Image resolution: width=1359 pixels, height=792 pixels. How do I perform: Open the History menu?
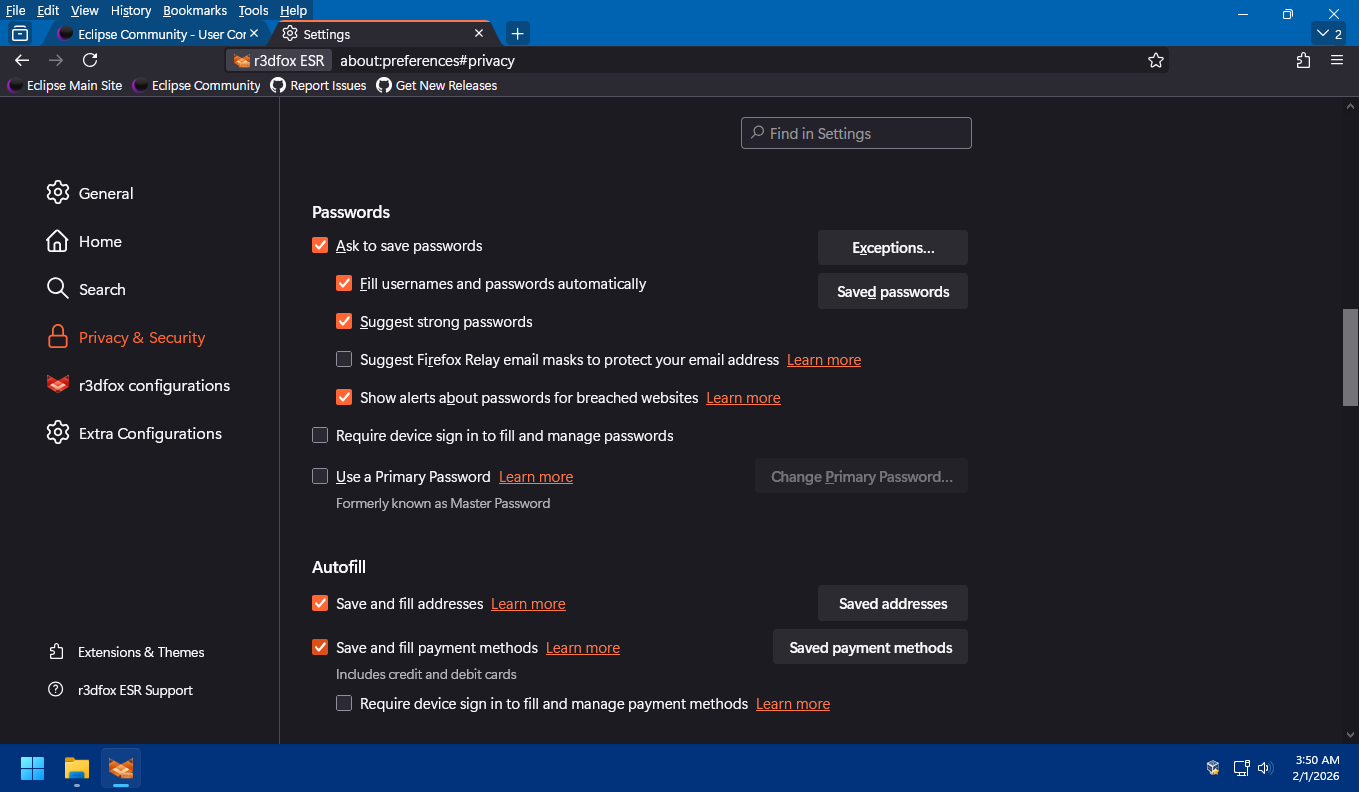tap(131, 10)
